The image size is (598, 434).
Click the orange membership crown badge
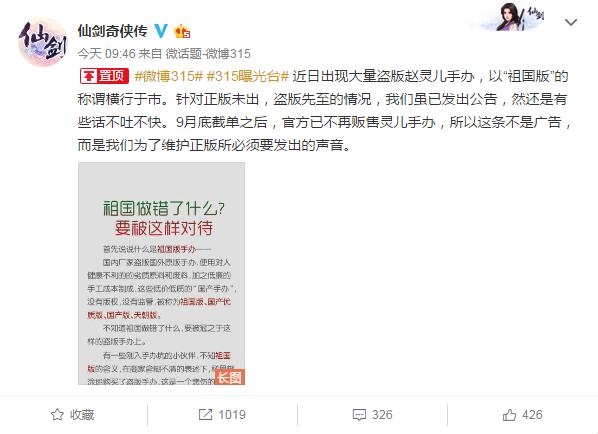pos(182,31)
